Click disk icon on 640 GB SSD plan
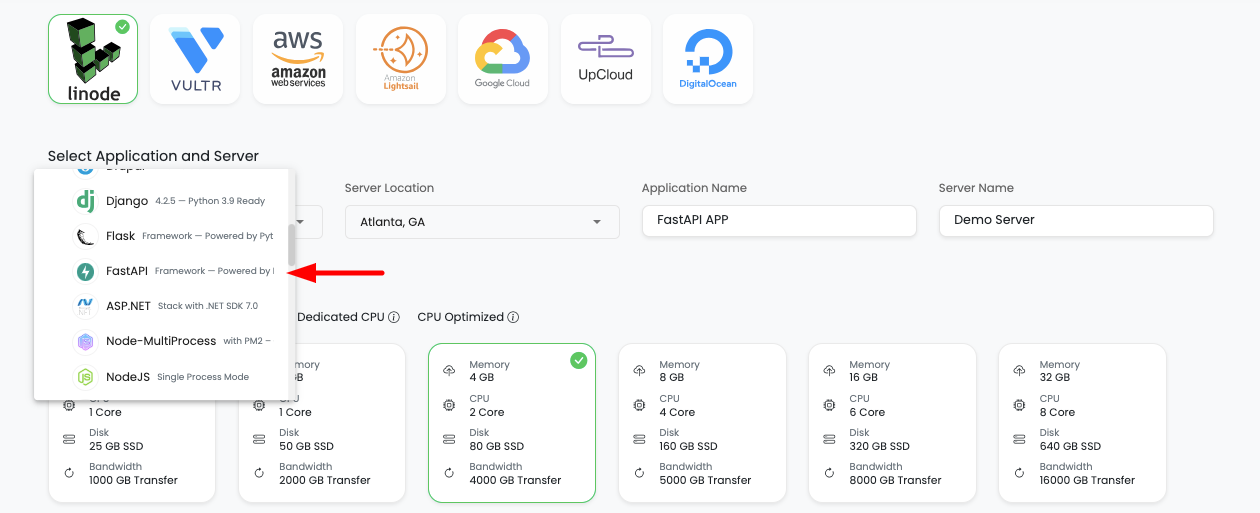The height and width of the screenshot is (513, 1260). pos(1019,439)
